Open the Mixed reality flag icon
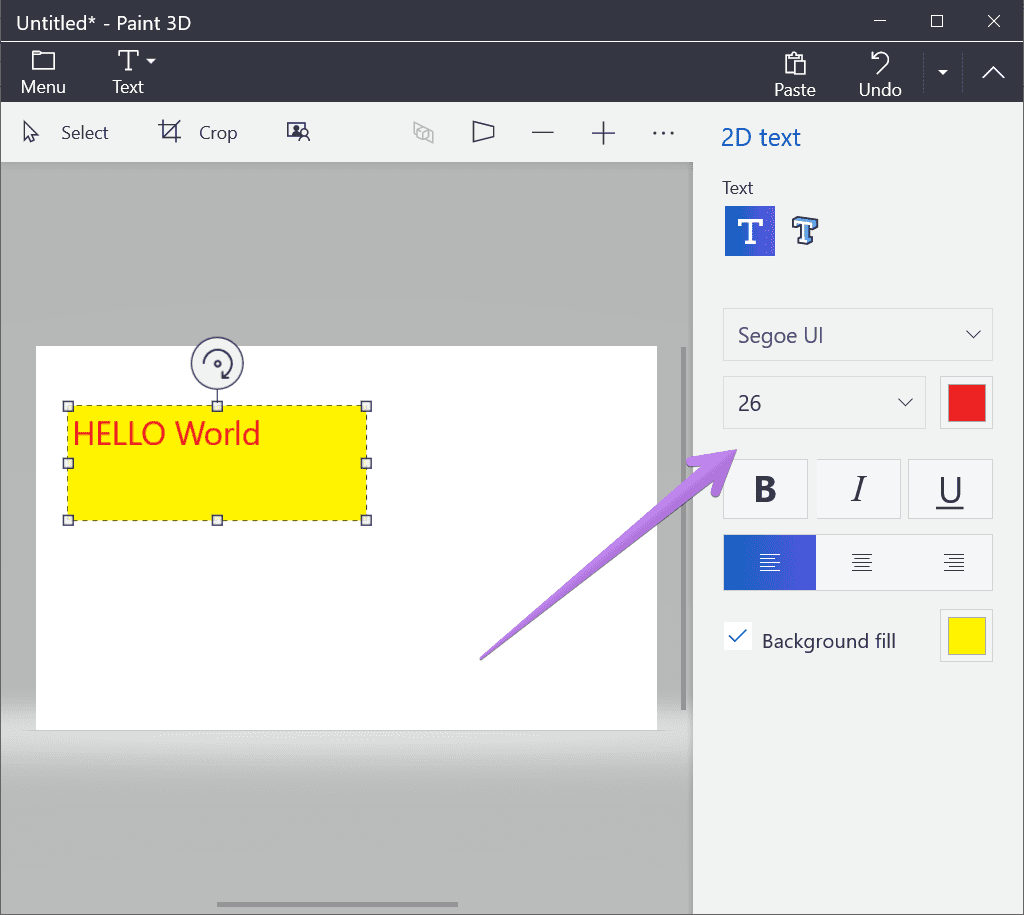The height and width of the screenshot is (915, 1024). 483,133
